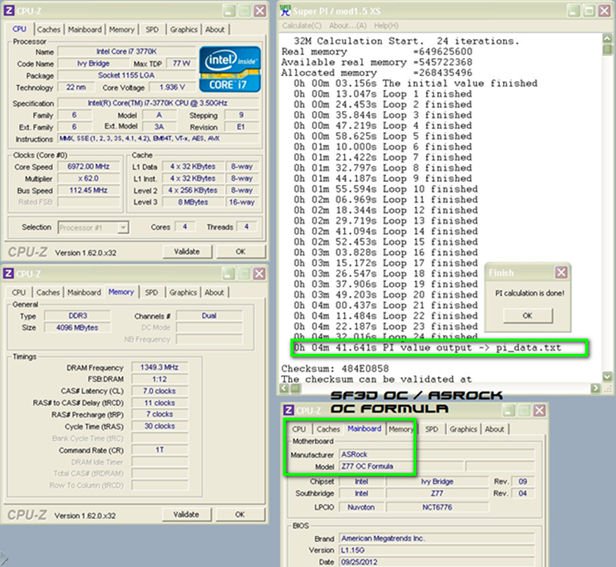This screenshot has width=616, height=567.
Task: Click the Super PI title bar icon
Action: point(287,10)
